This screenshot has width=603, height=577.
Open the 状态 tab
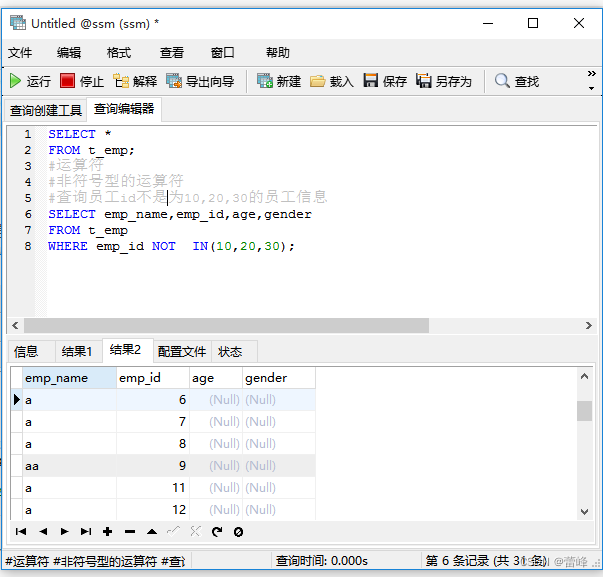coord(234,351)
